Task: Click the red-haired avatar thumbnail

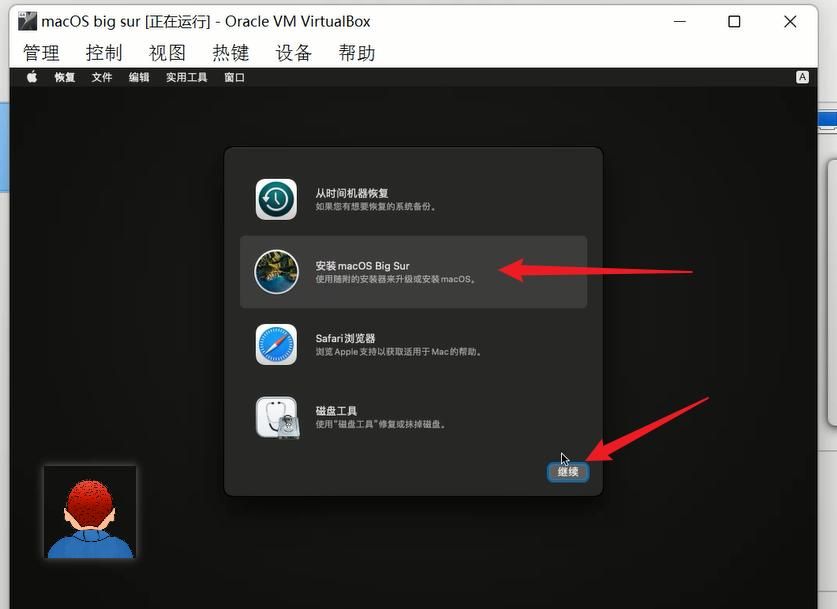Action: (x=90, y=512)
